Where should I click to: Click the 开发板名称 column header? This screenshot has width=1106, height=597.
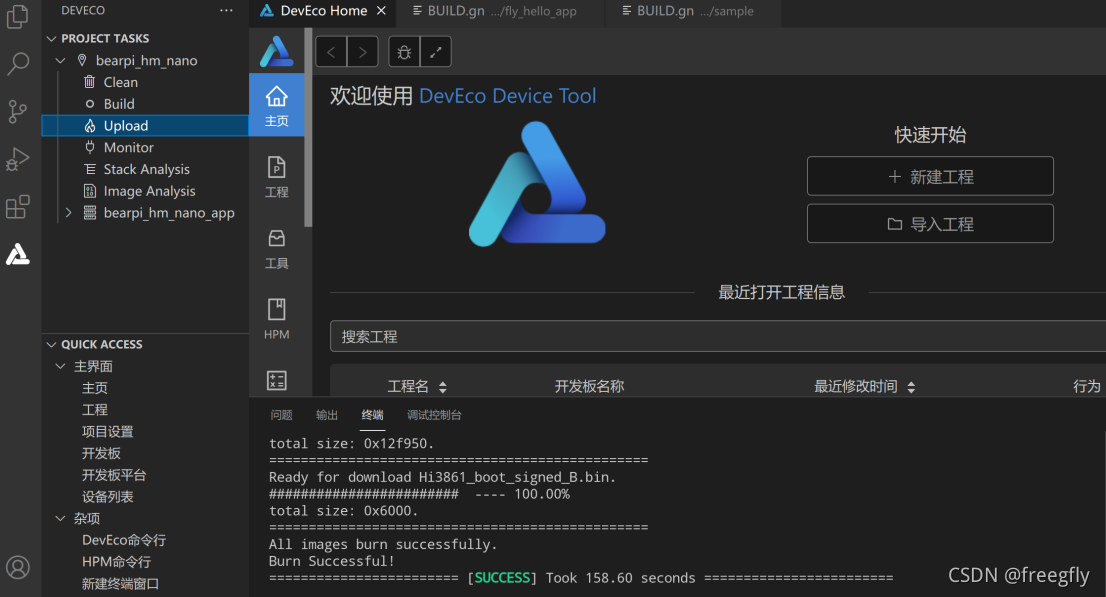click(x=589, y=386)
